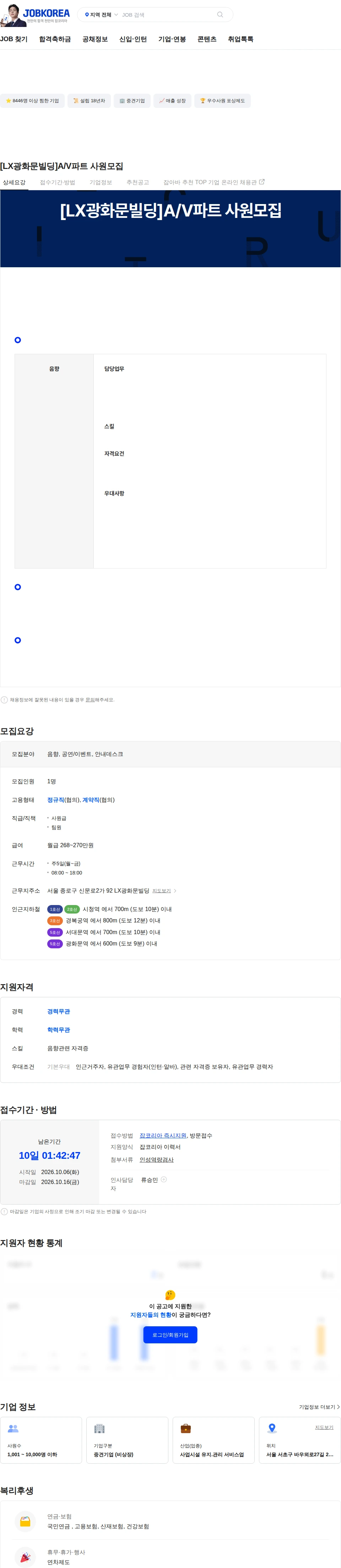Click the 경력무관 text
The height and width of the screenshot is (1568, 341).
click(x=59, y=1011)
